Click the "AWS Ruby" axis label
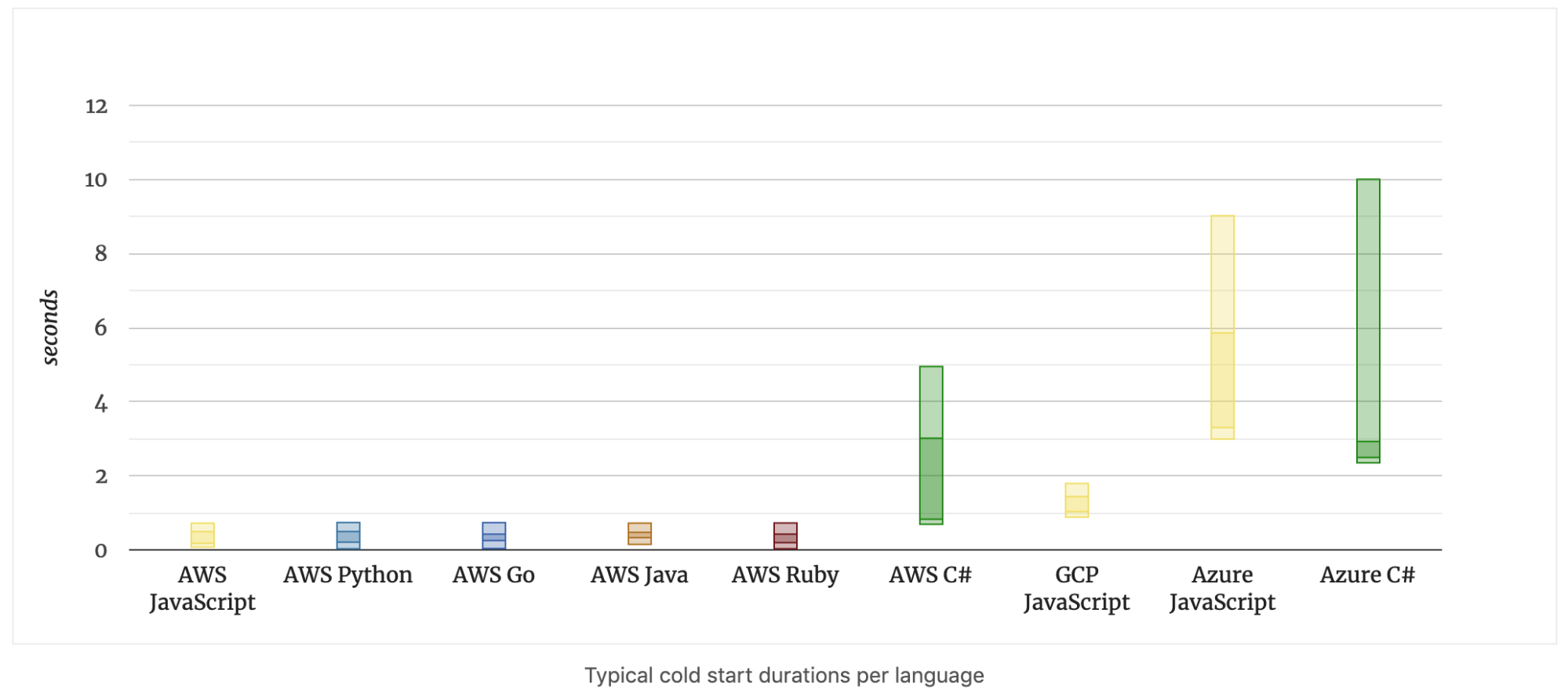The height and width of the screenshot is (700, 1568). 785,575
